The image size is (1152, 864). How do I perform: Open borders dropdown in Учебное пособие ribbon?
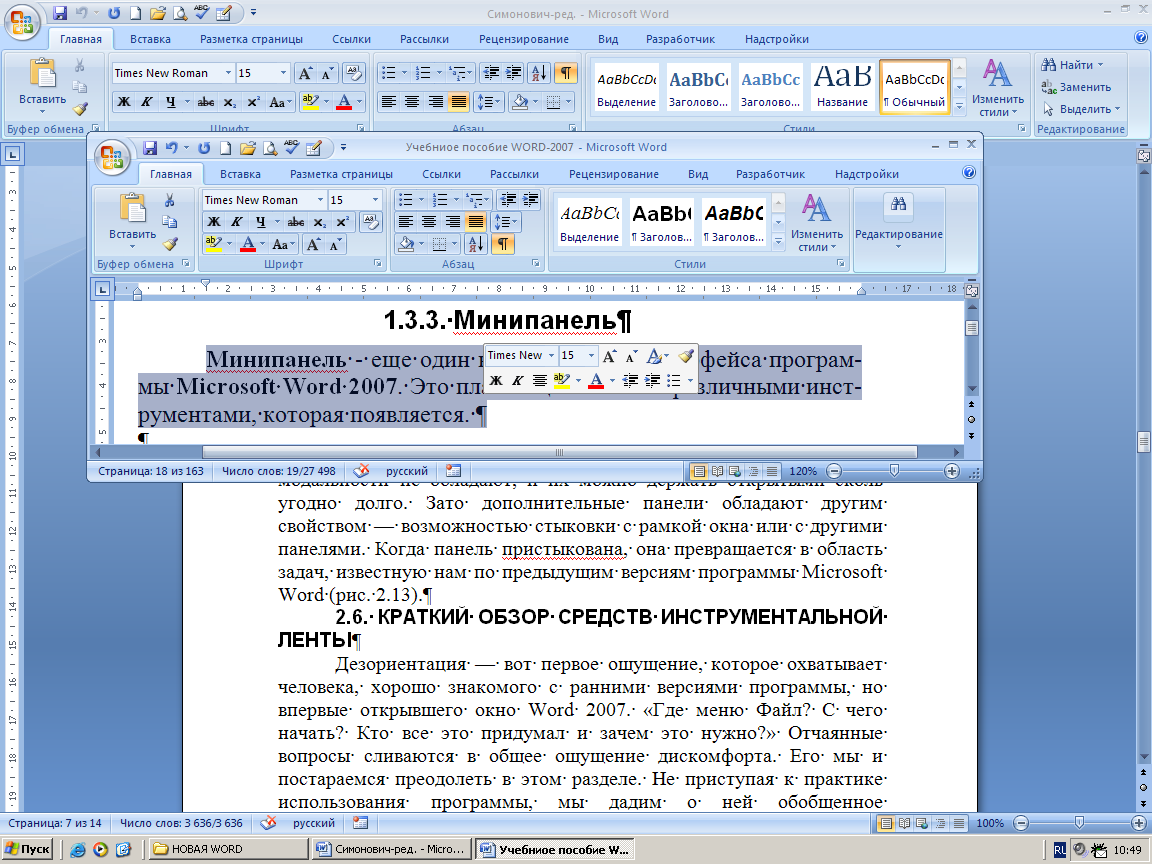455,244
